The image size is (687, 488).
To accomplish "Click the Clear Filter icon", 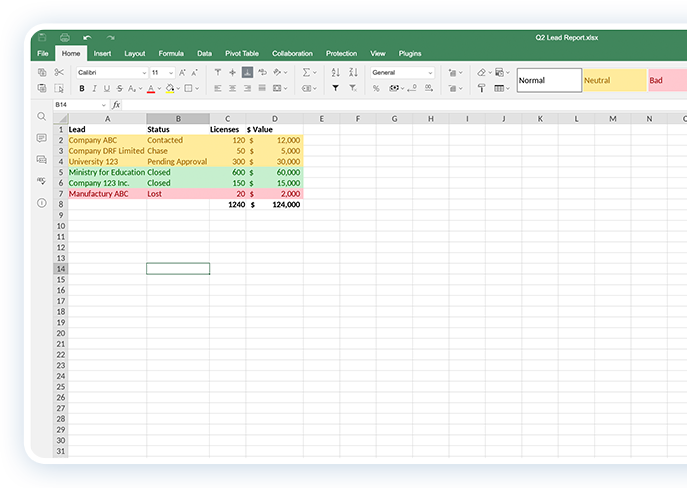I will [353, 88].
